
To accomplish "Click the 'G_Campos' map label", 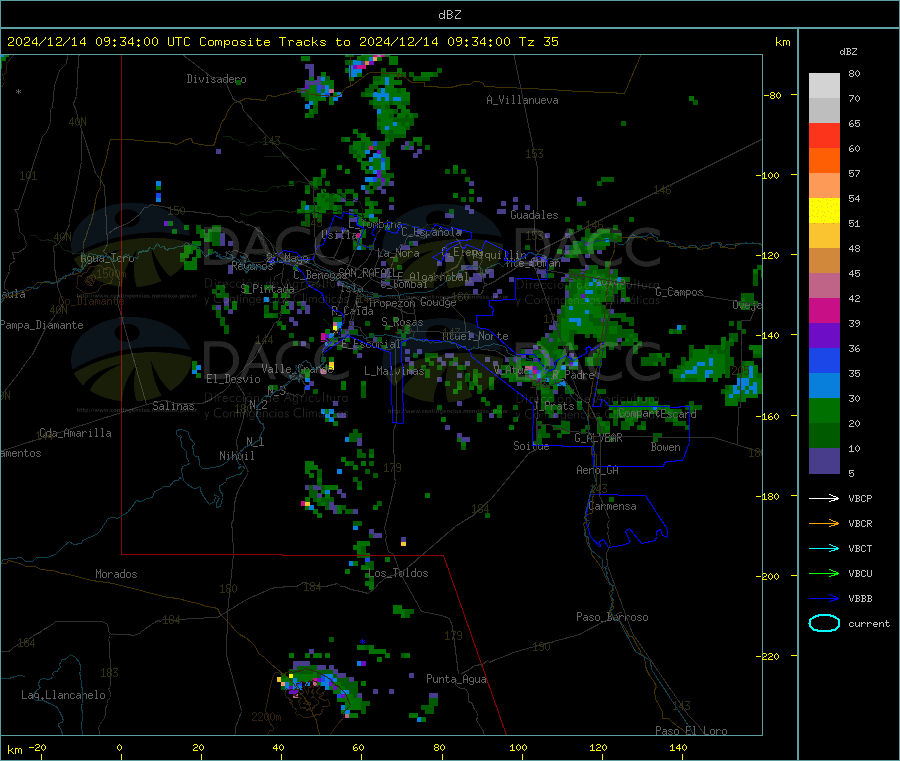I will (680, 292).
